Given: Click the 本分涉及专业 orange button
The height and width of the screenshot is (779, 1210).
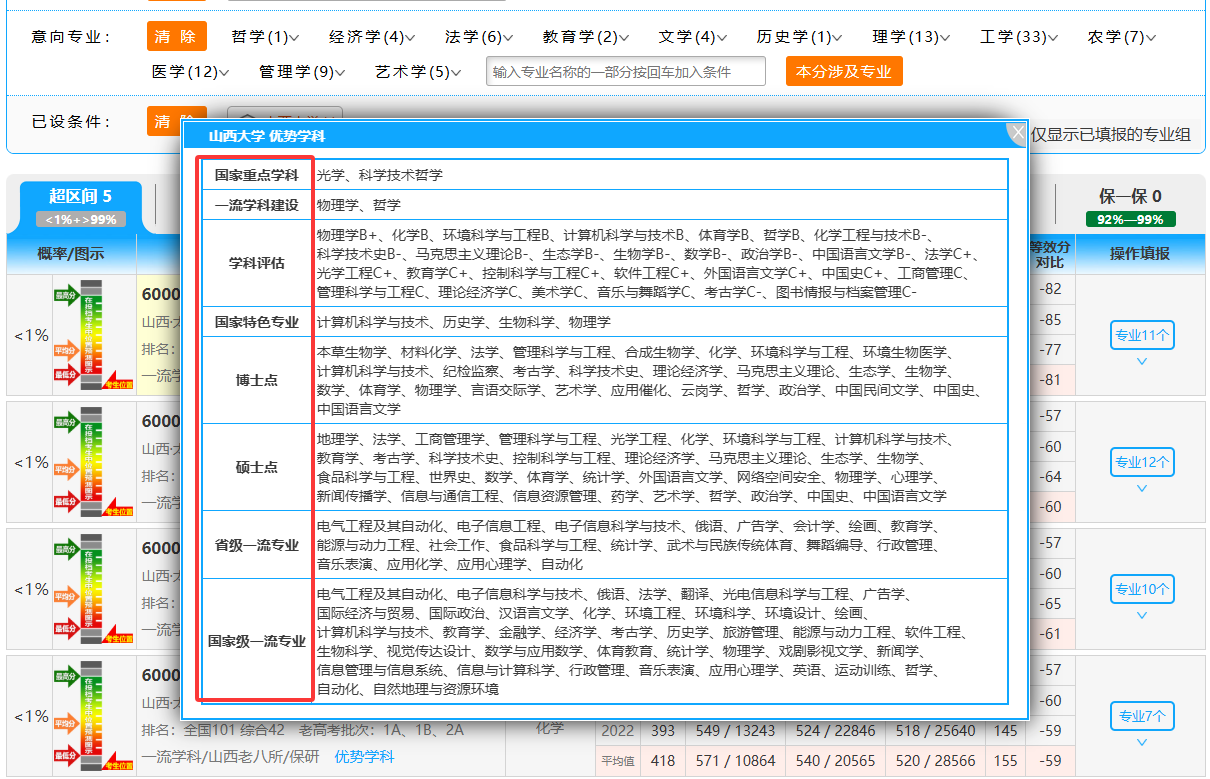Looking at the screenshot, I should point(843,71).
